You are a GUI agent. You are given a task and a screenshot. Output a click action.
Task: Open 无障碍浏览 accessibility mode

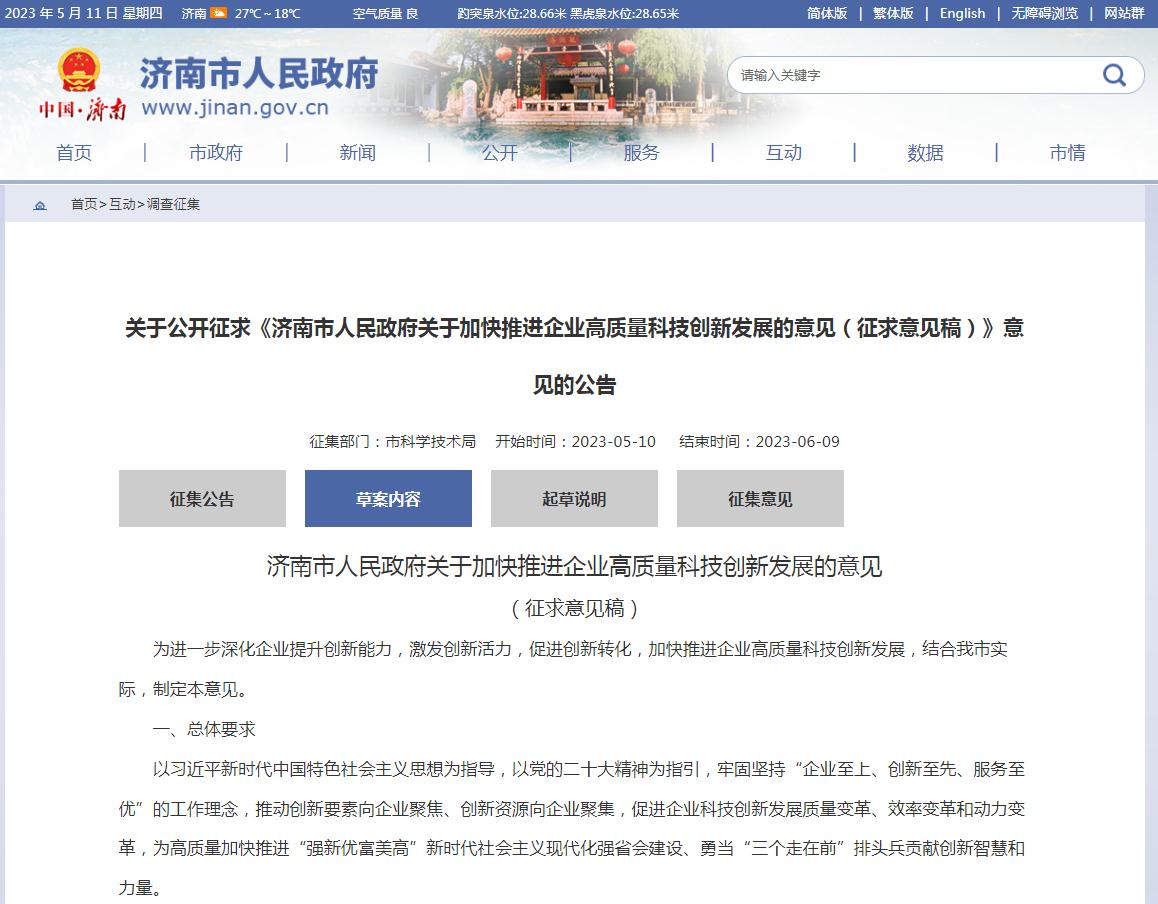pos(1044,14)
